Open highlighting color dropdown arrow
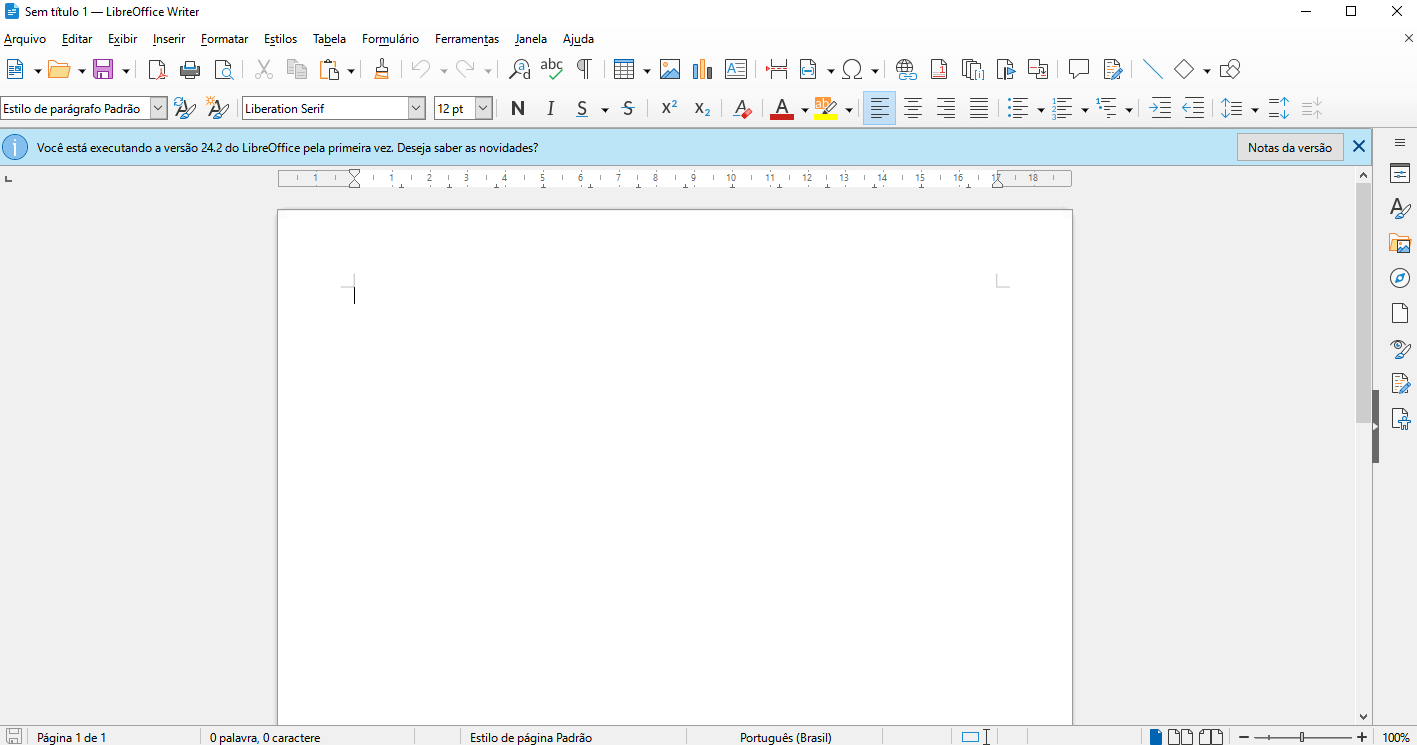The image size is (1417, 745). pyautogui.click(x=849, y=109)
